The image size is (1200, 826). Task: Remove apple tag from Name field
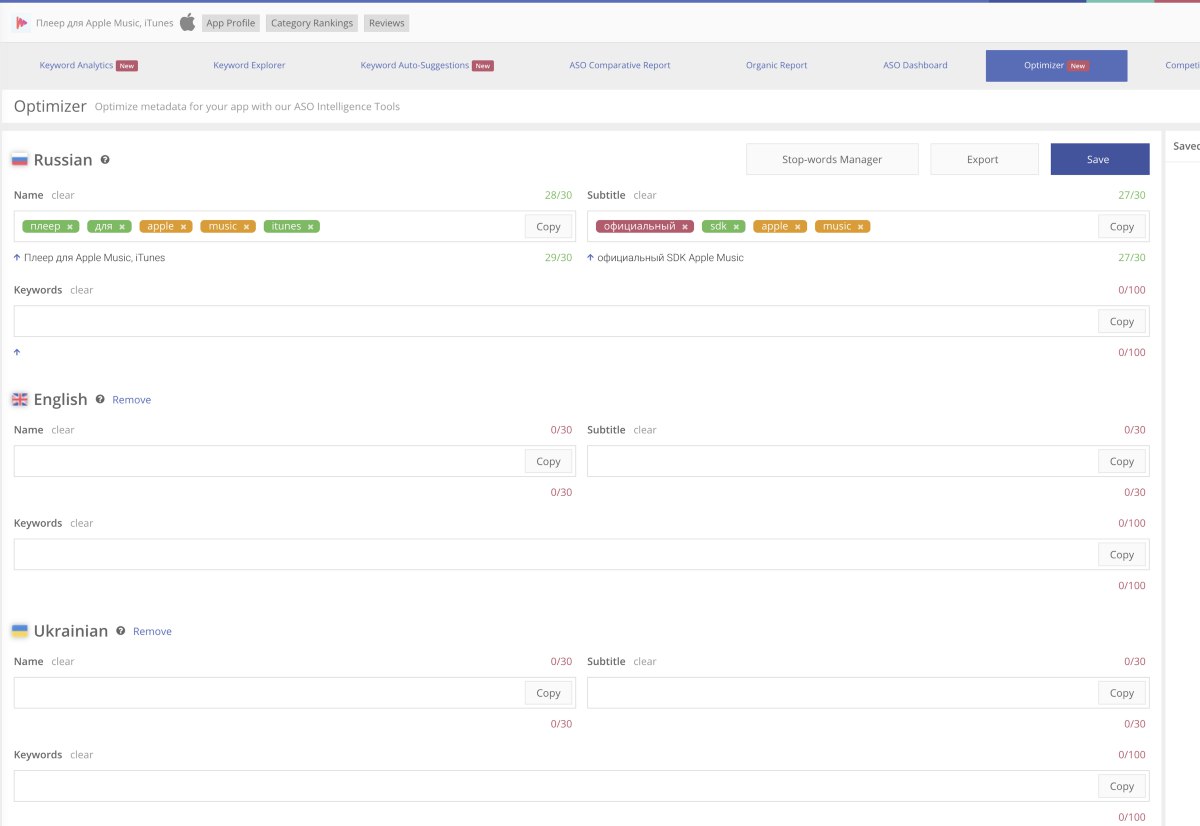tap(184, 227)
